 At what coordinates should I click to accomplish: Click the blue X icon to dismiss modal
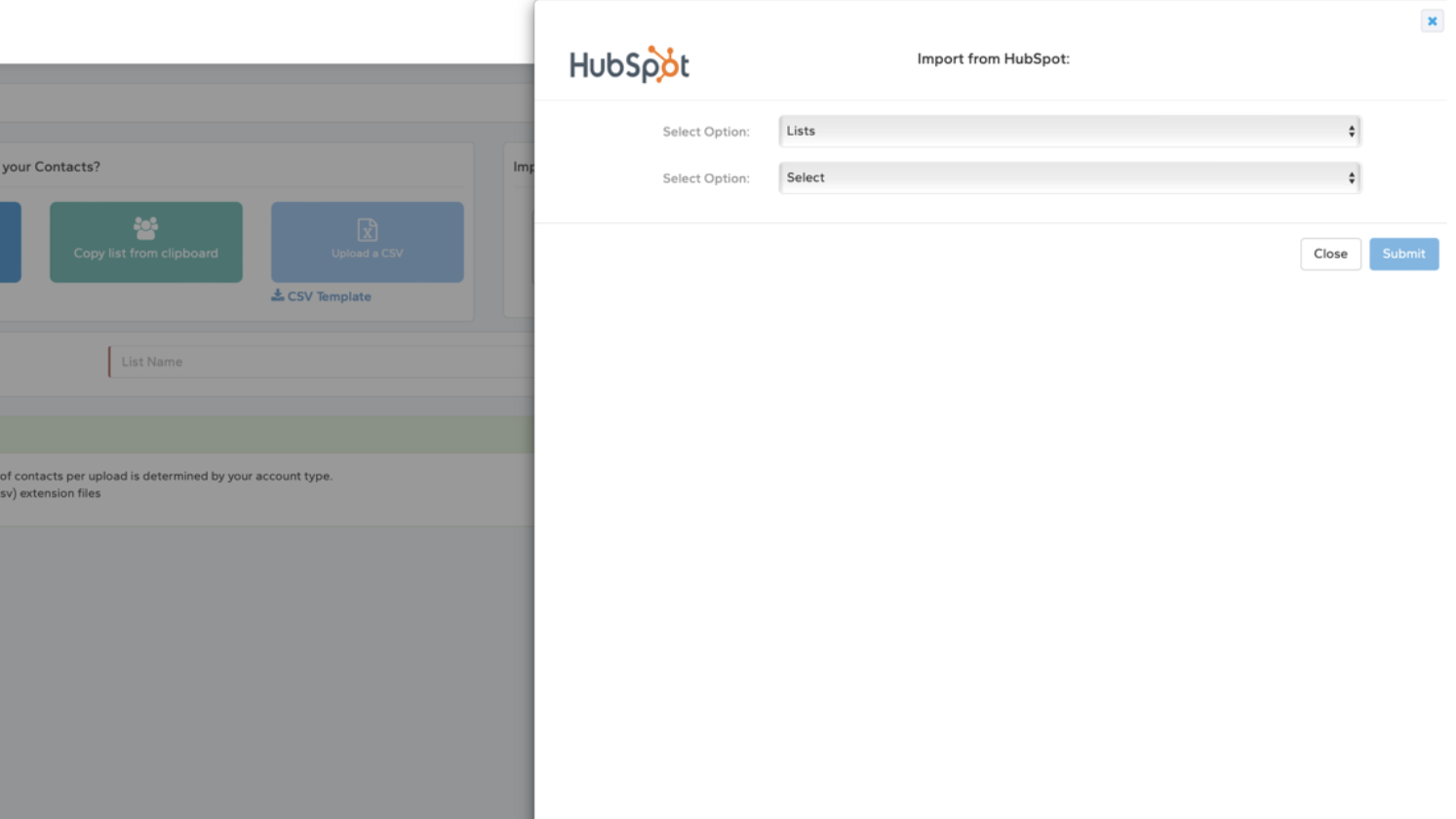[1432, 19]
